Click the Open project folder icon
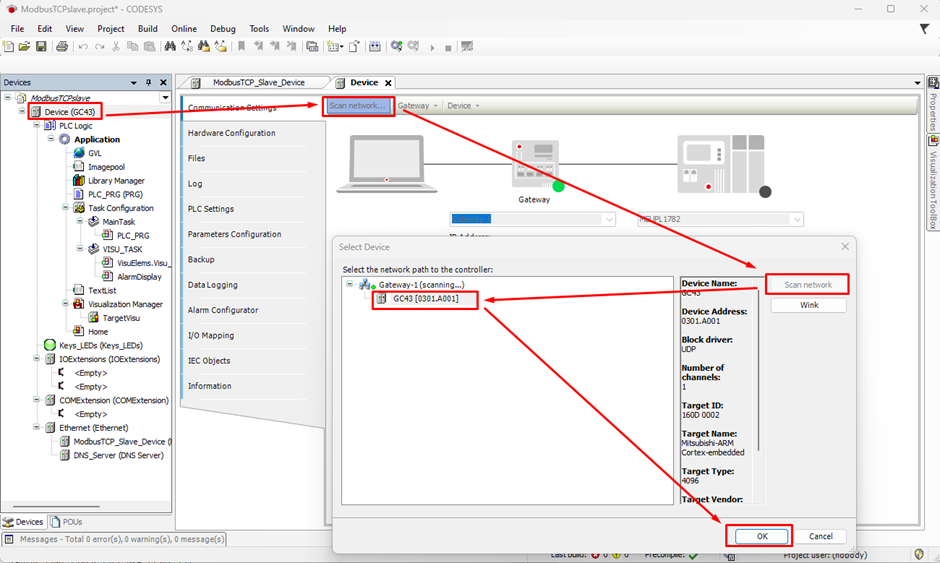The image size is (940, 563). [x=25, y=46]
